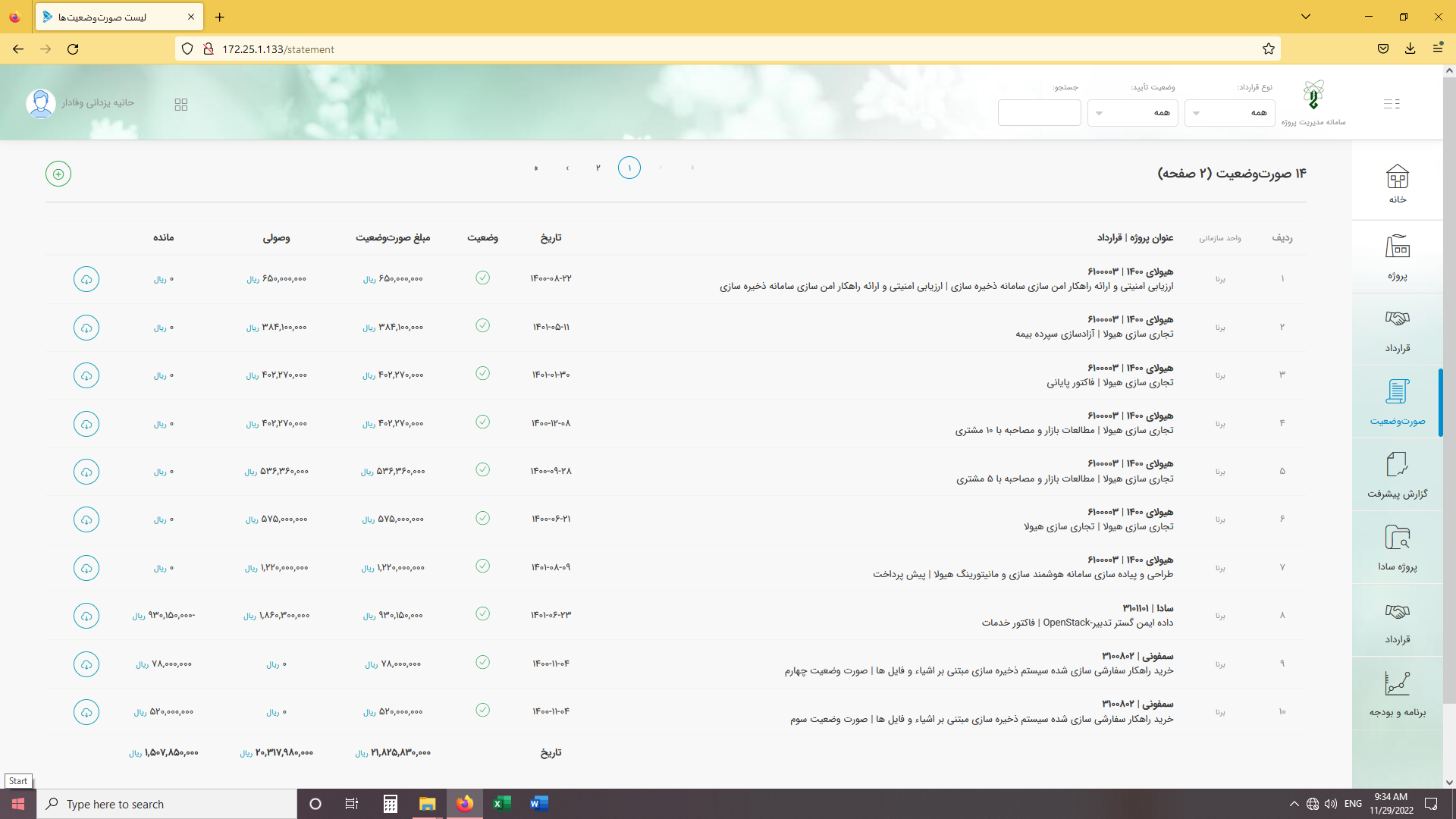Click status checkmark in row 5
The width and height of the screenshot is (1456, 819).
coord(482,469)
